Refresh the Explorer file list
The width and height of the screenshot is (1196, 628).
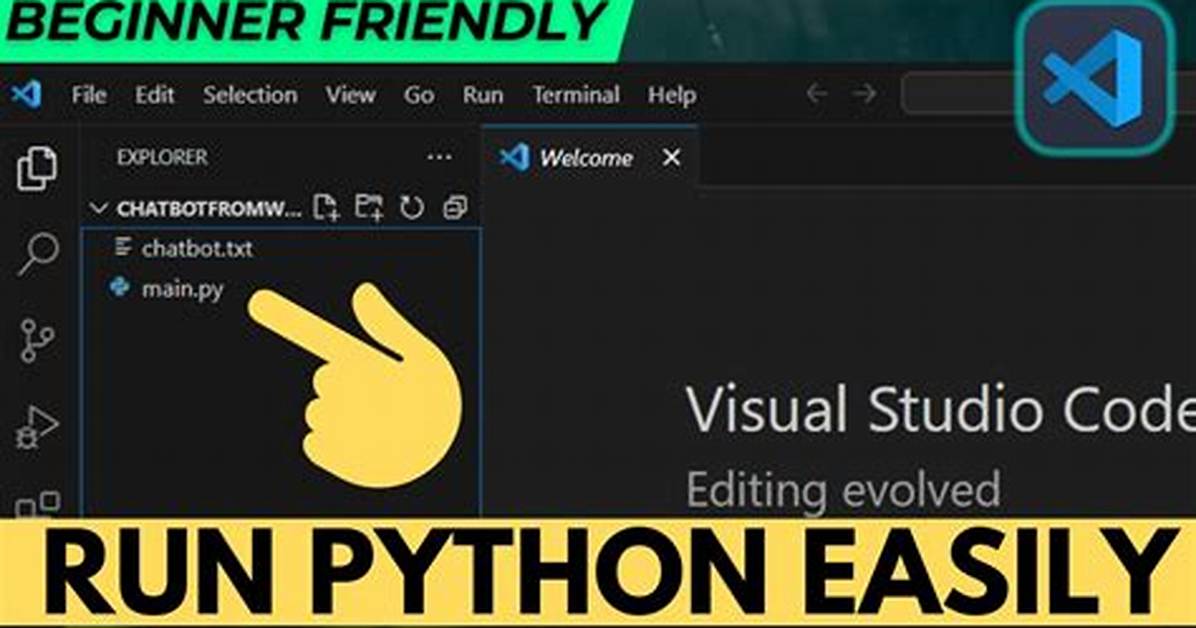coord(412,208)
